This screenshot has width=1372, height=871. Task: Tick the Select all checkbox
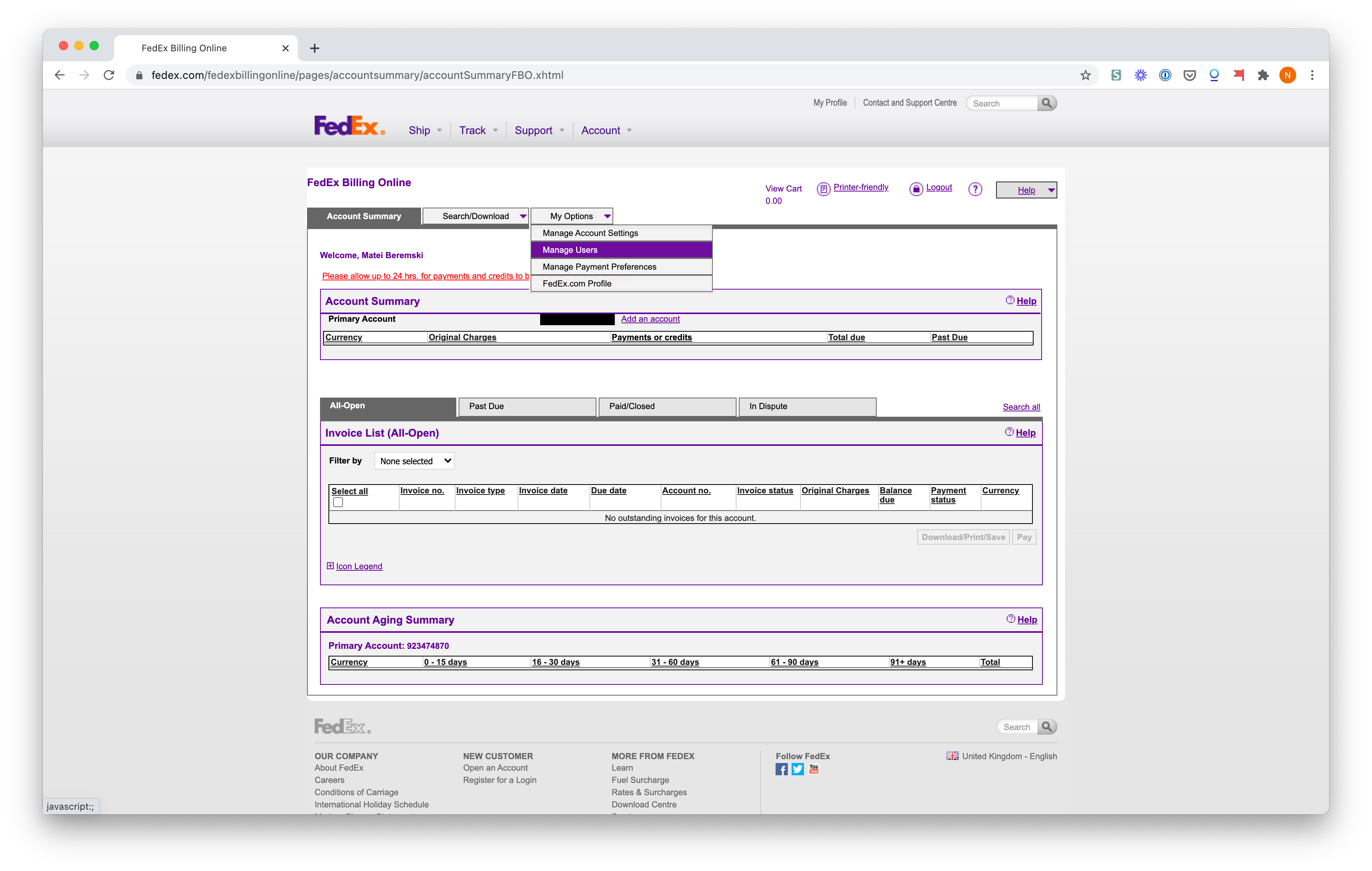338,502
